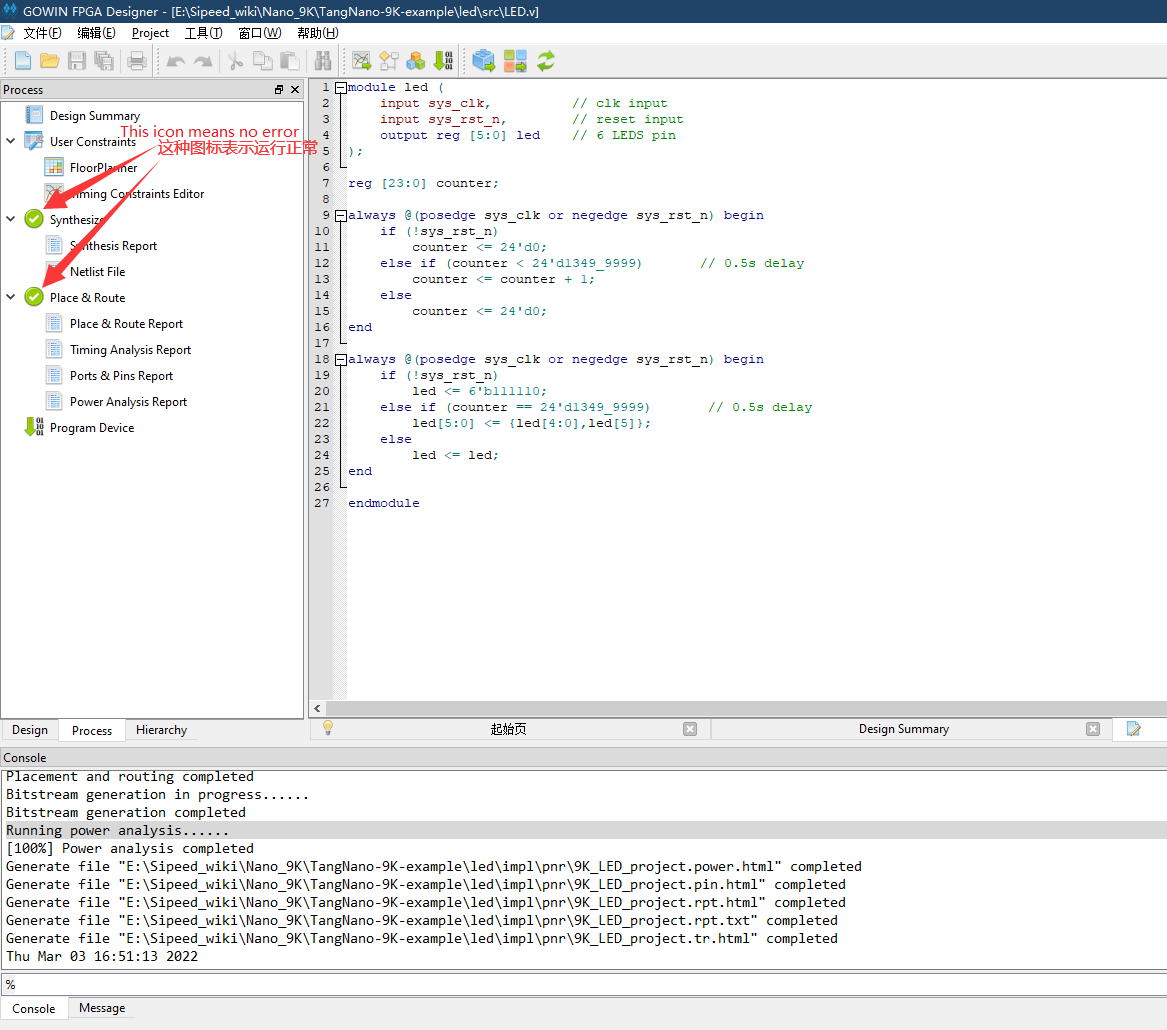
Task: Click the green Run All refresh icon
Action: tap(546, 61)
